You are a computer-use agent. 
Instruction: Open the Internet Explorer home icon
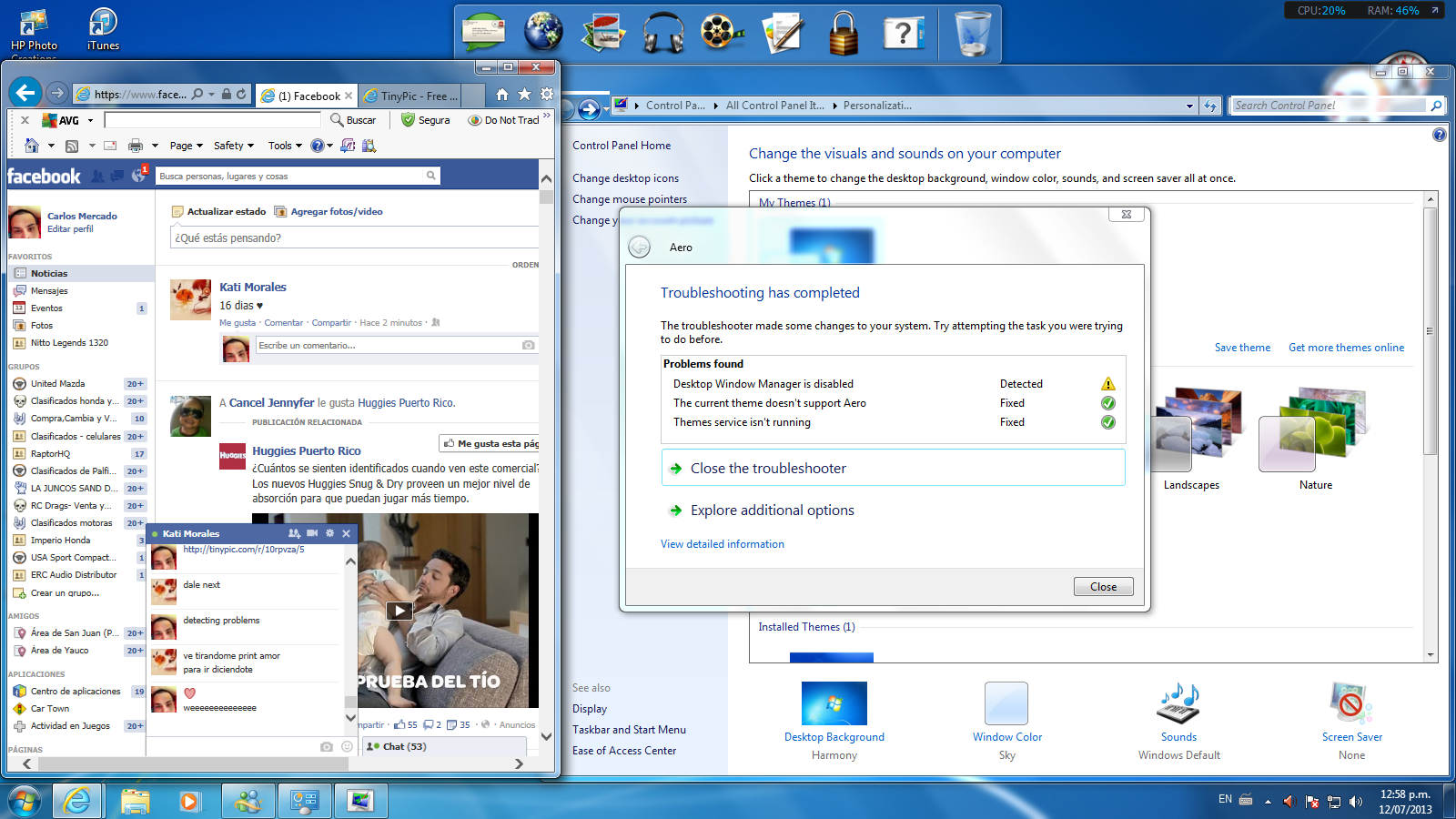click(x=501, y=94)
